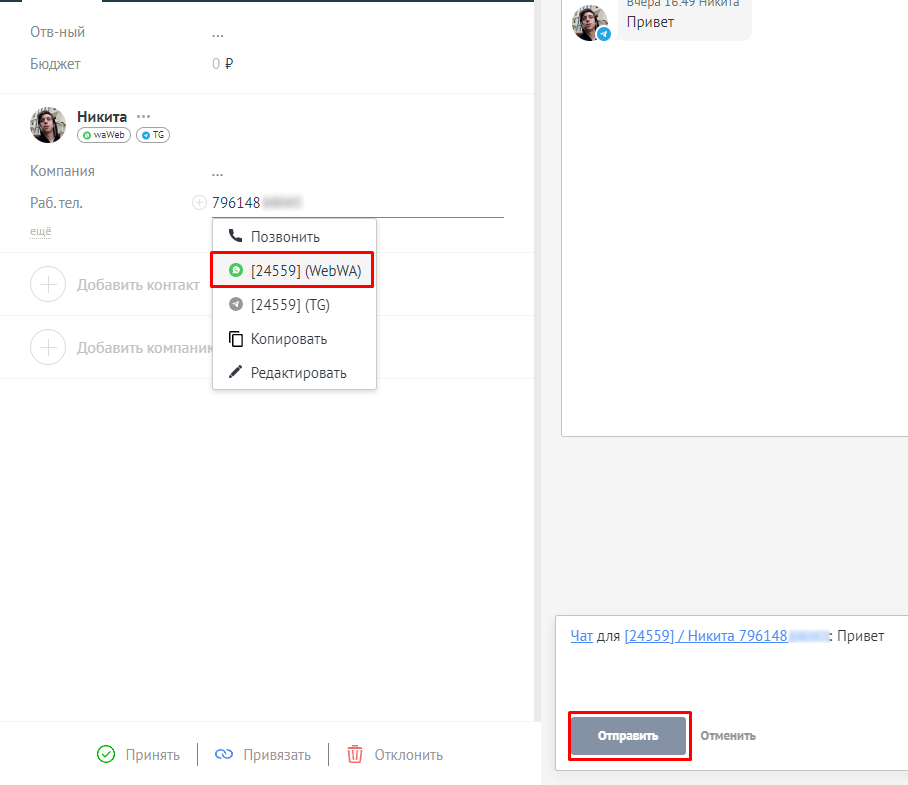The image size is (908, 785).
Task: Click the small plus icon beside phone number
Action: pyautogui.click(x=198, y=203)
